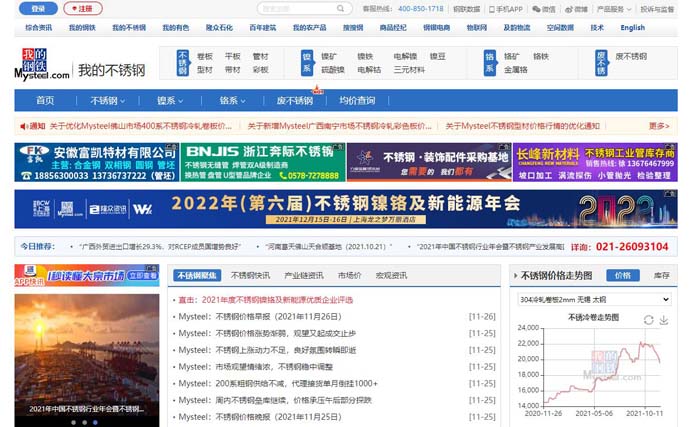Open the 卷板 product link
This screenshot has width=690, height=427.
[205, 56]
